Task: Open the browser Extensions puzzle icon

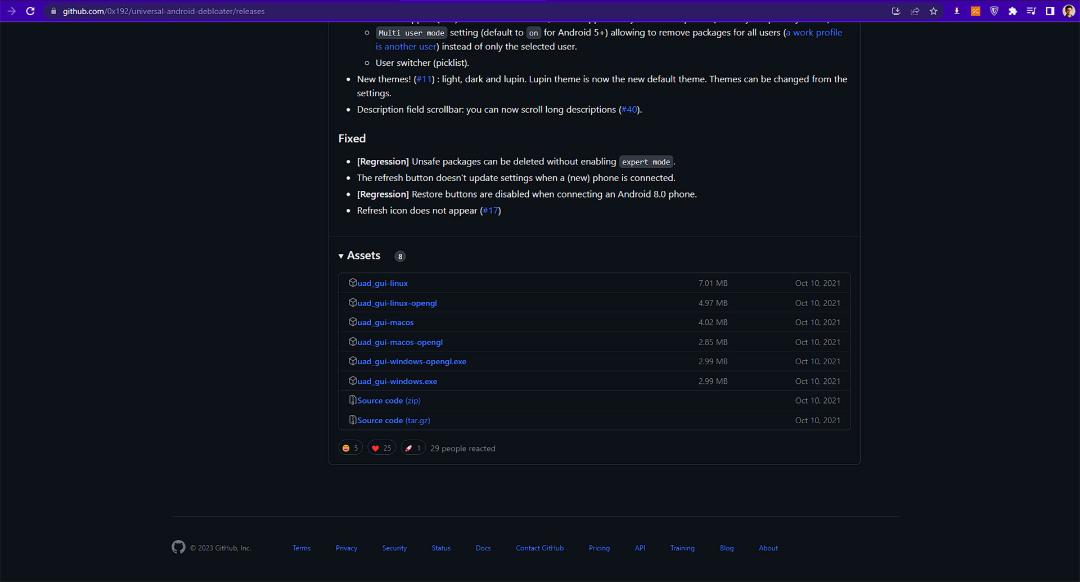Action: pos(1012,11)
